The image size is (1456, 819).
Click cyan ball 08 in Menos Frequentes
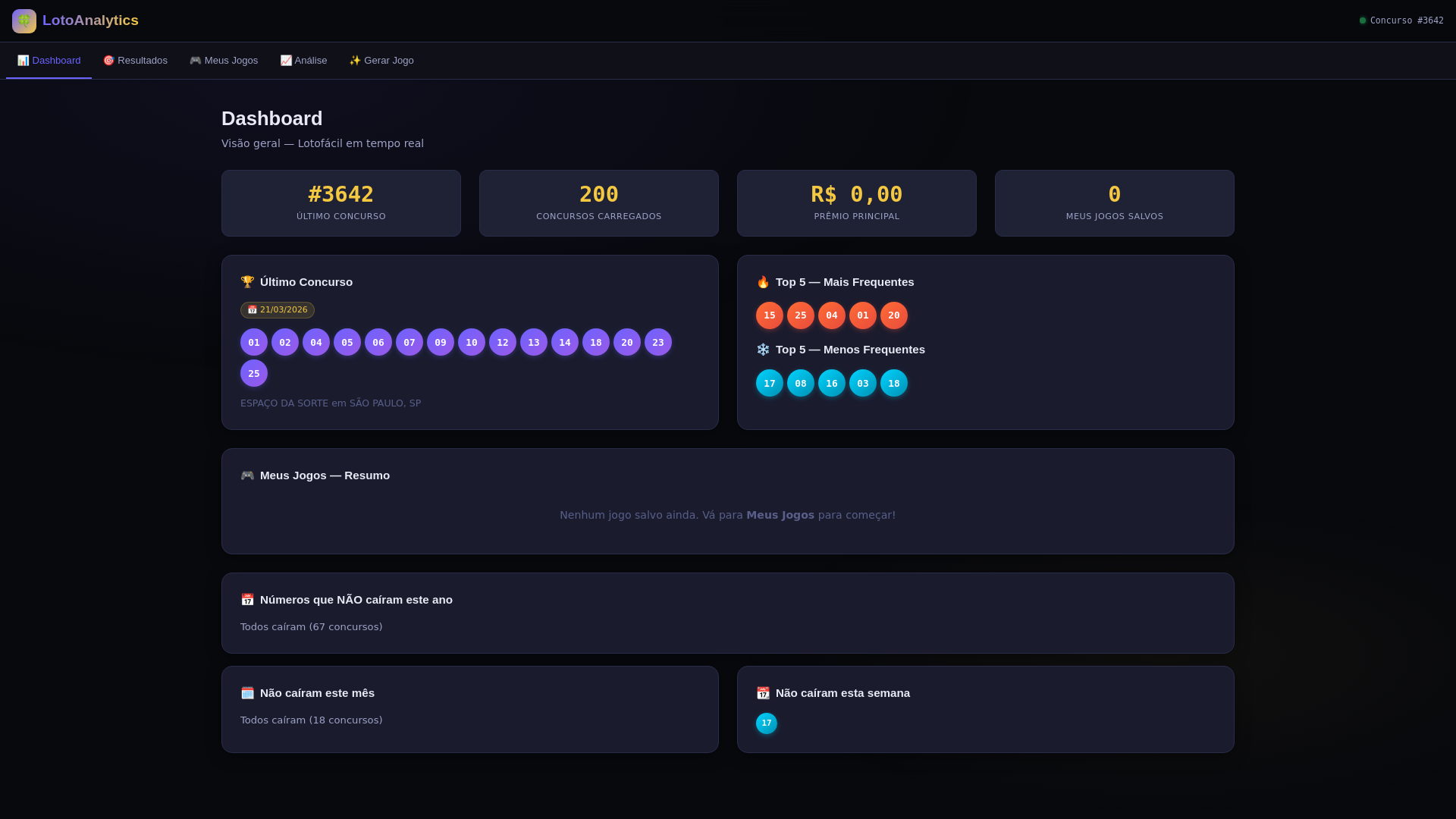click(x=801, y=383)
